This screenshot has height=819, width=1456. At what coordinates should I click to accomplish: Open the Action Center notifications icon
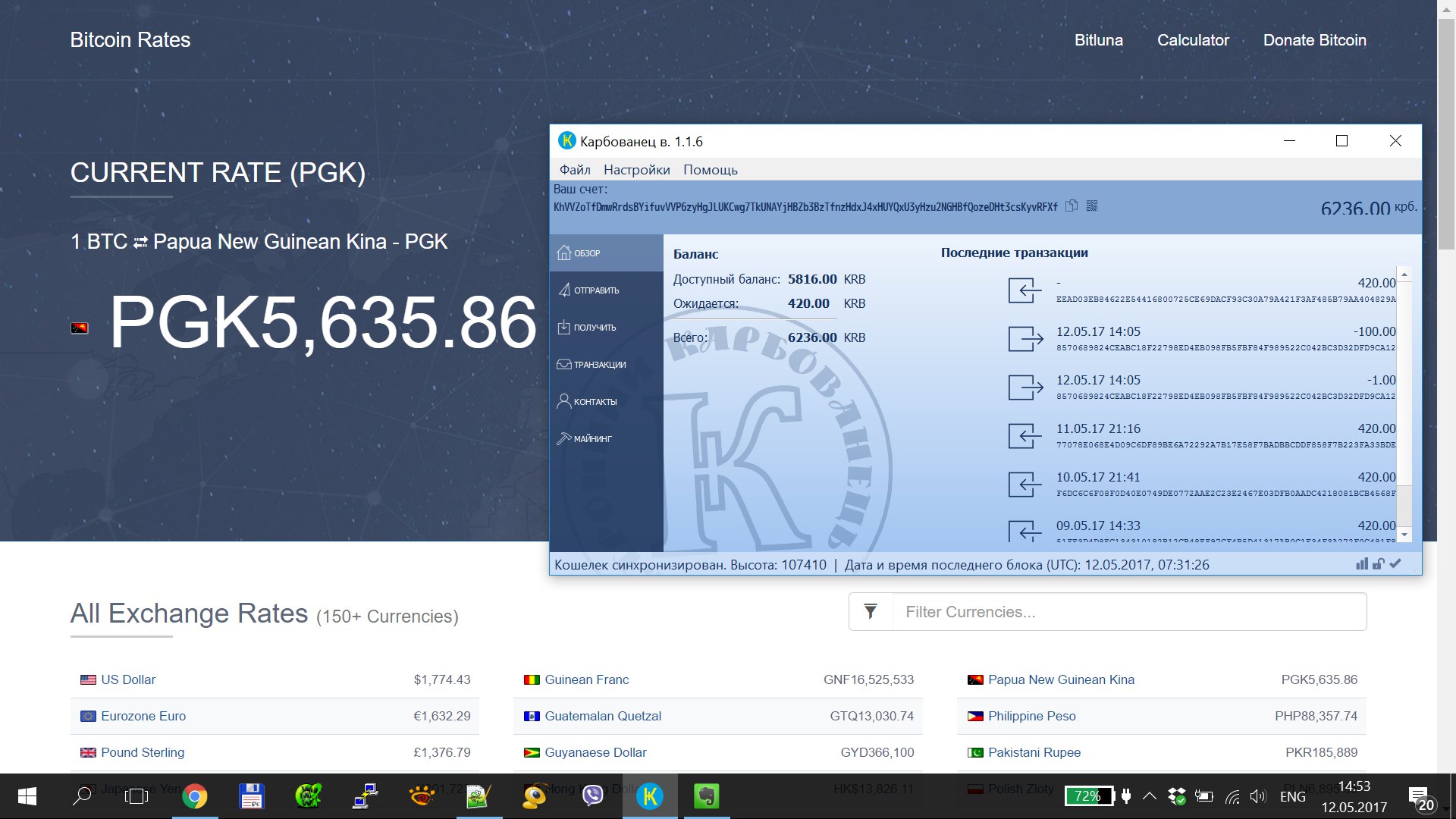click(x=1420, y=798)
